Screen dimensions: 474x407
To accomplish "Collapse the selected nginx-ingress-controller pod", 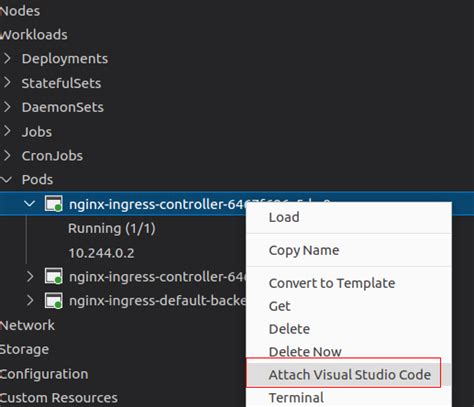I will click(30, 204).
